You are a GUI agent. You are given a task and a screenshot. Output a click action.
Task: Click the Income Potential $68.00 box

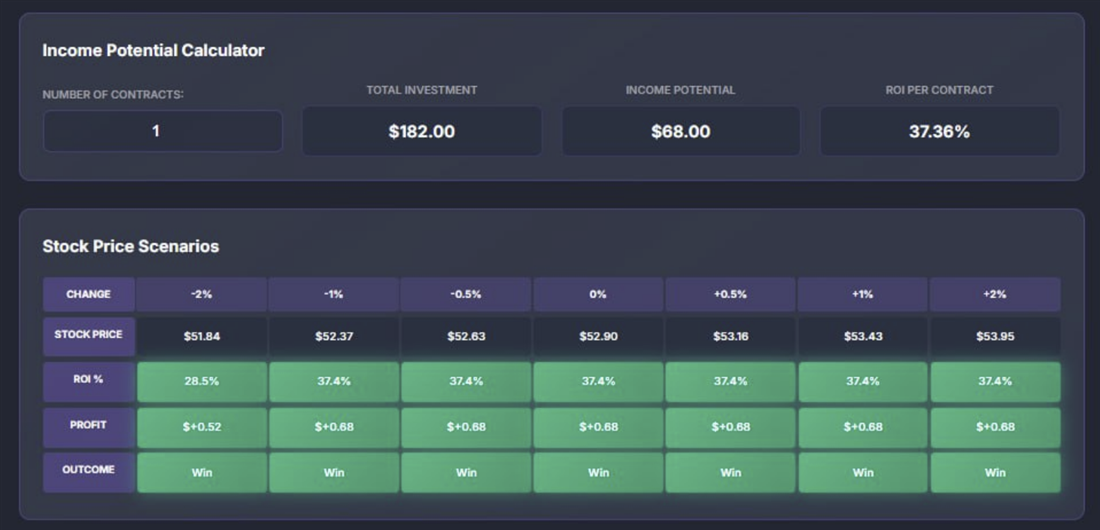point(680,131)
